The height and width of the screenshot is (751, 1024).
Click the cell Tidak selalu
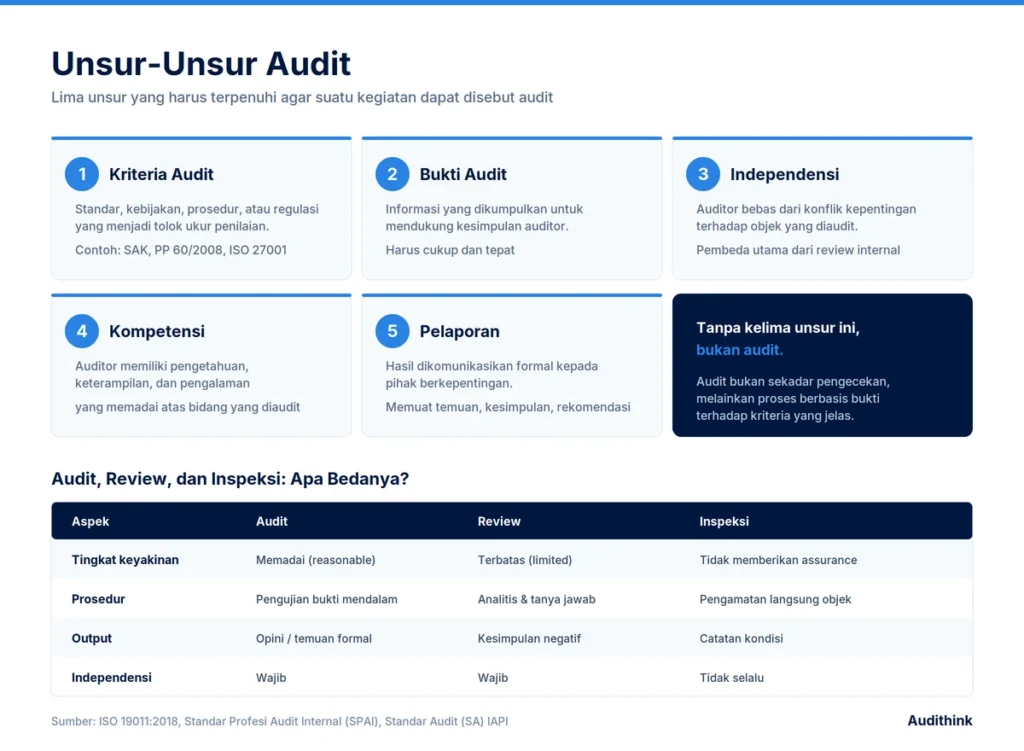(x=731, y=677)
